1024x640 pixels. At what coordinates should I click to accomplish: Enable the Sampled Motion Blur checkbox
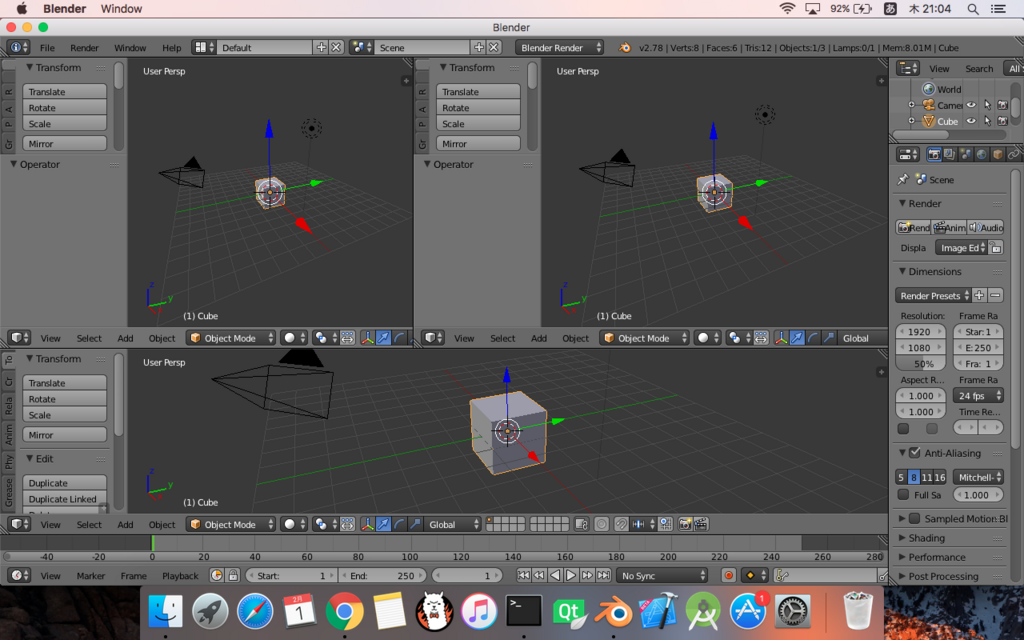coord(915,519)
